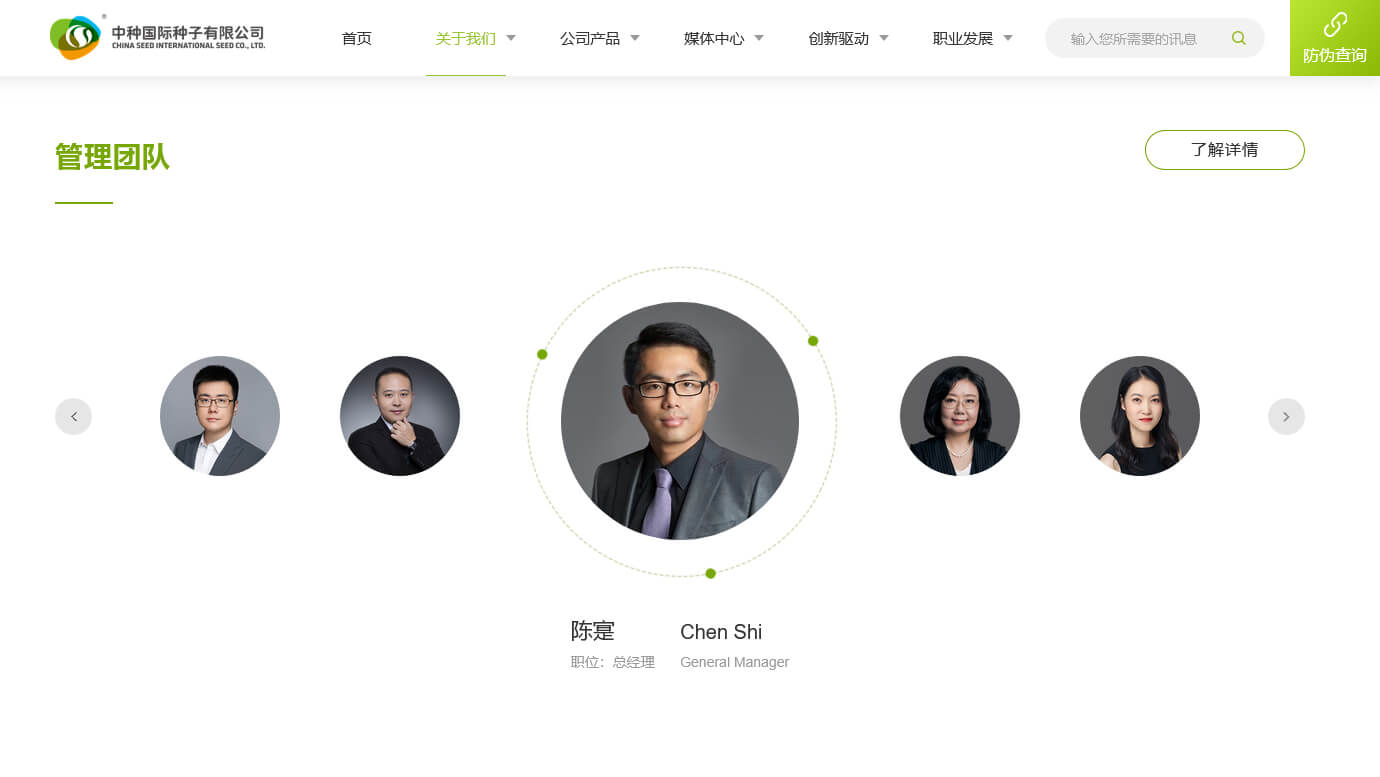Expand the 职业发展 dropdown arrow
Image resolution: width=1380 pixels, height=777 pixels.
[1008, 38]
